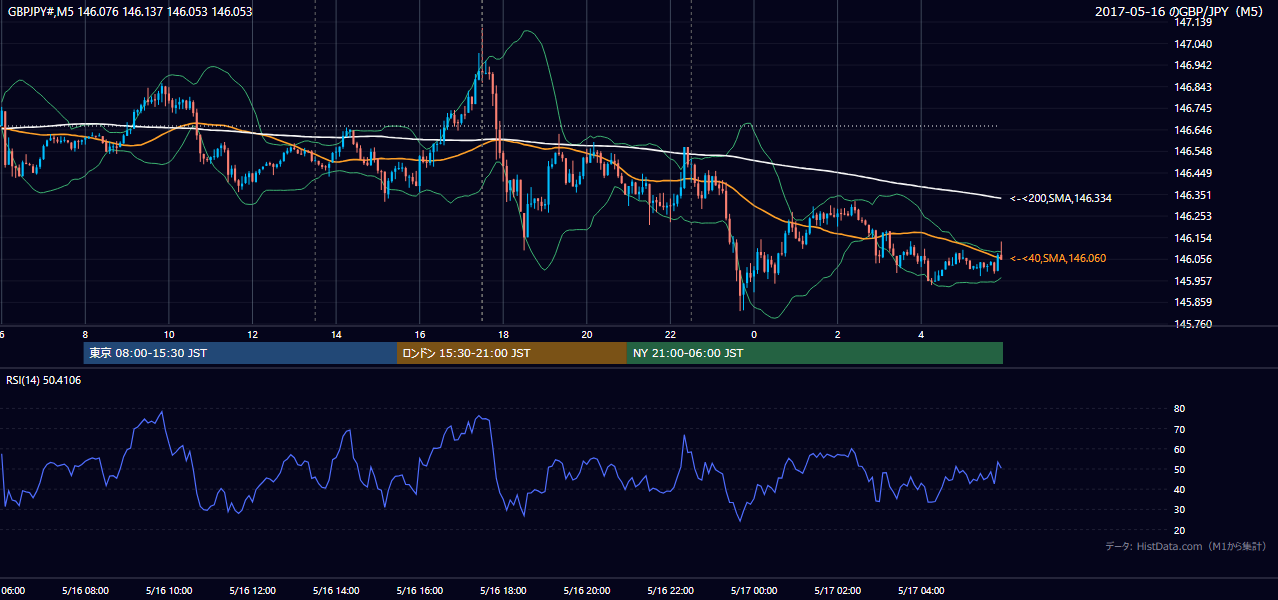Click the price axis value 146.942
Image resolution: width=1278 pixels, height=600 pixels.
[x=1193, y=65]
